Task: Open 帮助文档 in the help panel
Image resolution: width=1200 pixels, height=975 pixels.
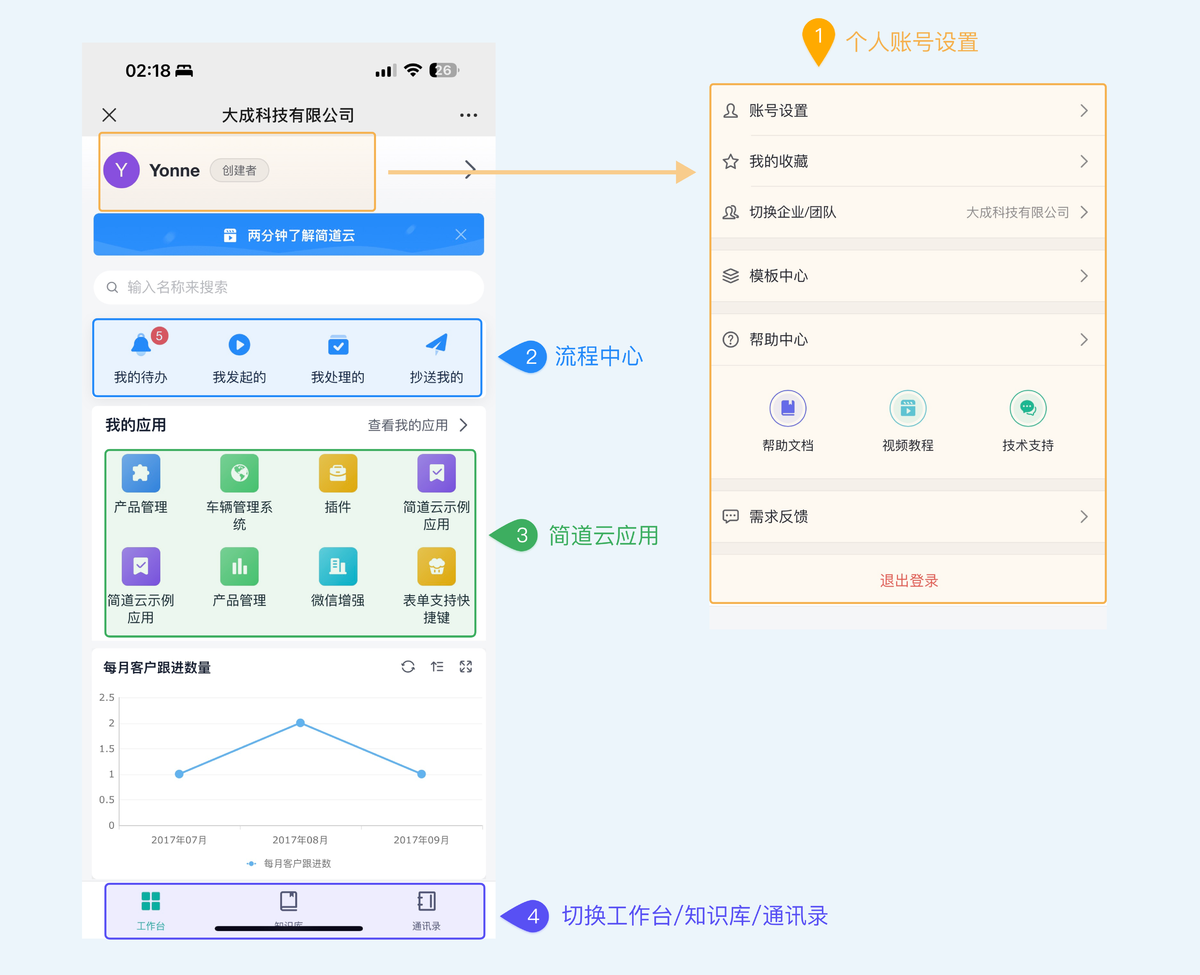Action: pos(788,407)
